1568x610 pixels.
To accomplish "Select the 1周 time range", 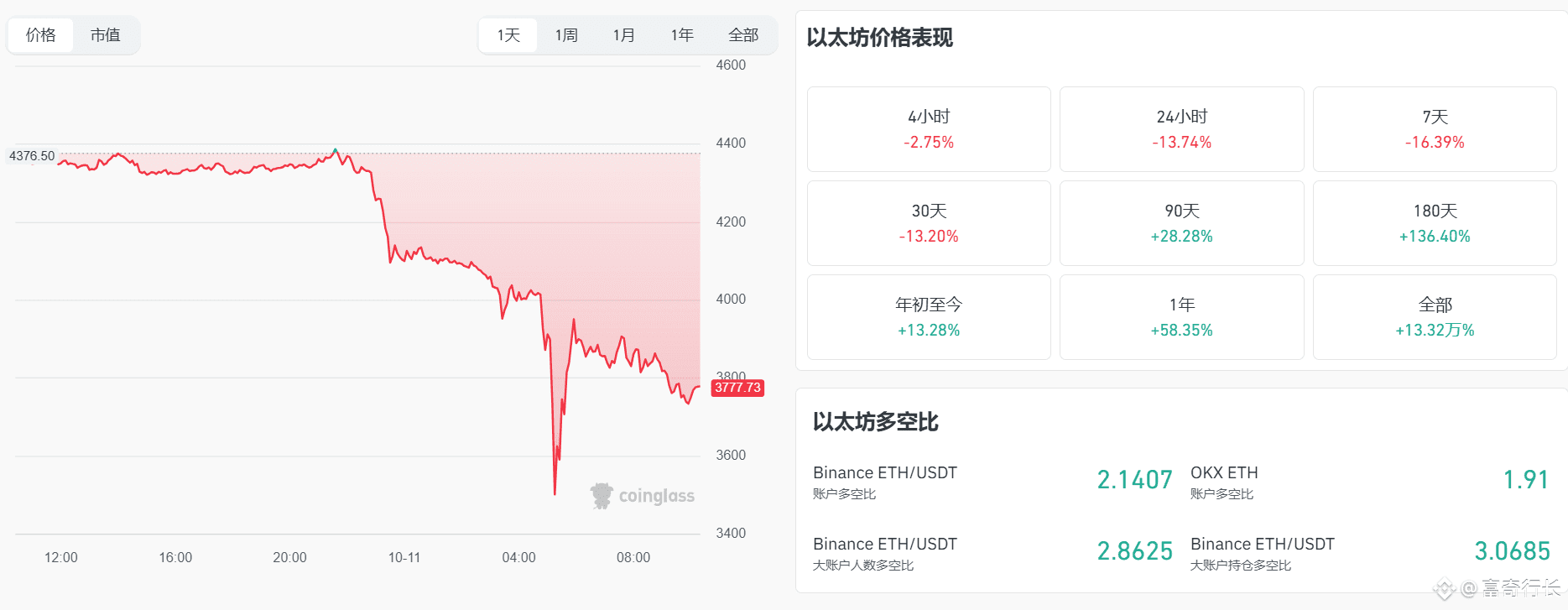I will click(566, 35).
